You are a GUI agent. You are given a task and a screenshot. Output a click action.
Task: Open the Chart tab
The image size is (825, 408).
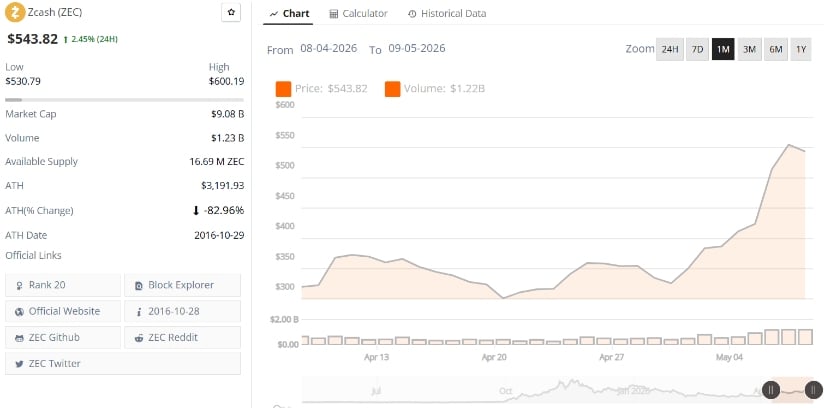pos(289,14)
